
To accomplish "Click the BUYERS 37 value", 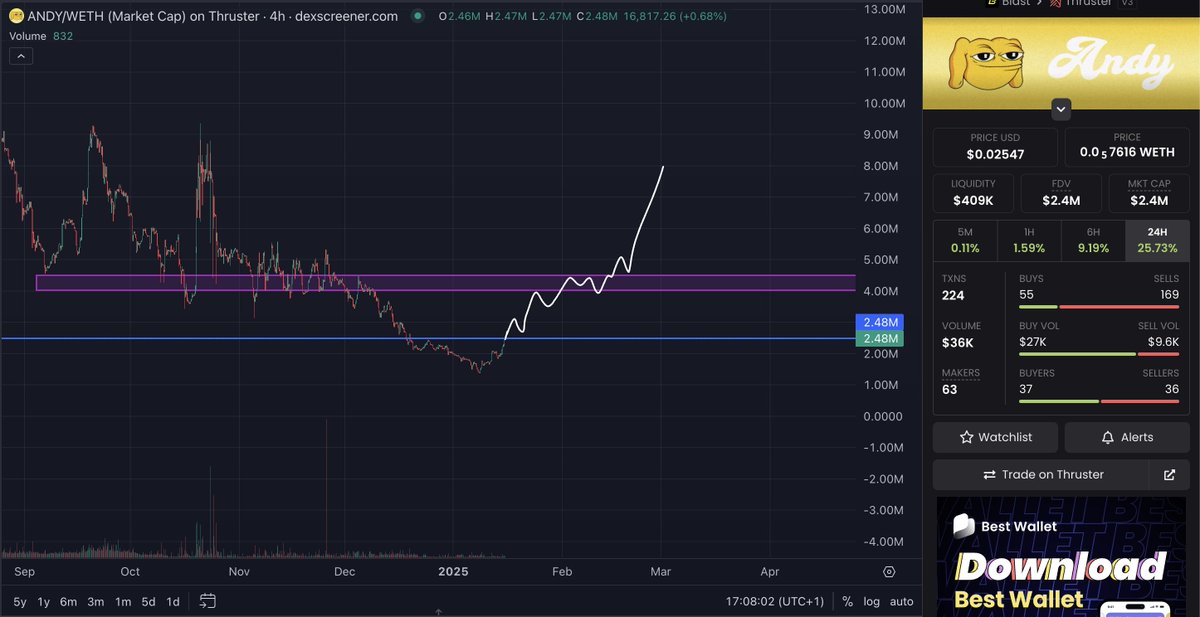I will 1027,389.
